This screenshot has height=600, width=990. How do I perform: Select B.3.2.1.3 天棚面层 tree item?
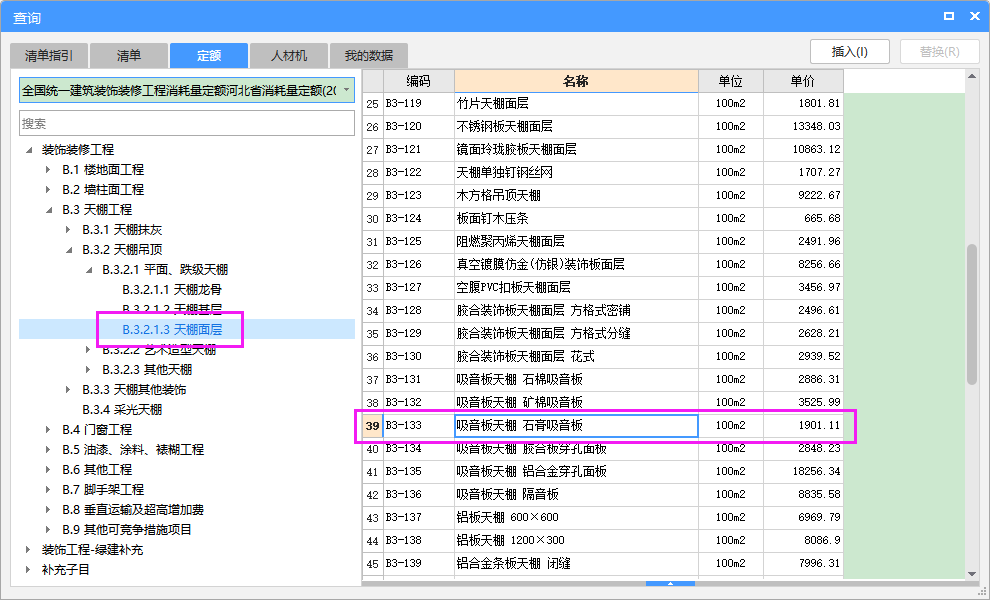pyautogui.click(x=172, y=330)
